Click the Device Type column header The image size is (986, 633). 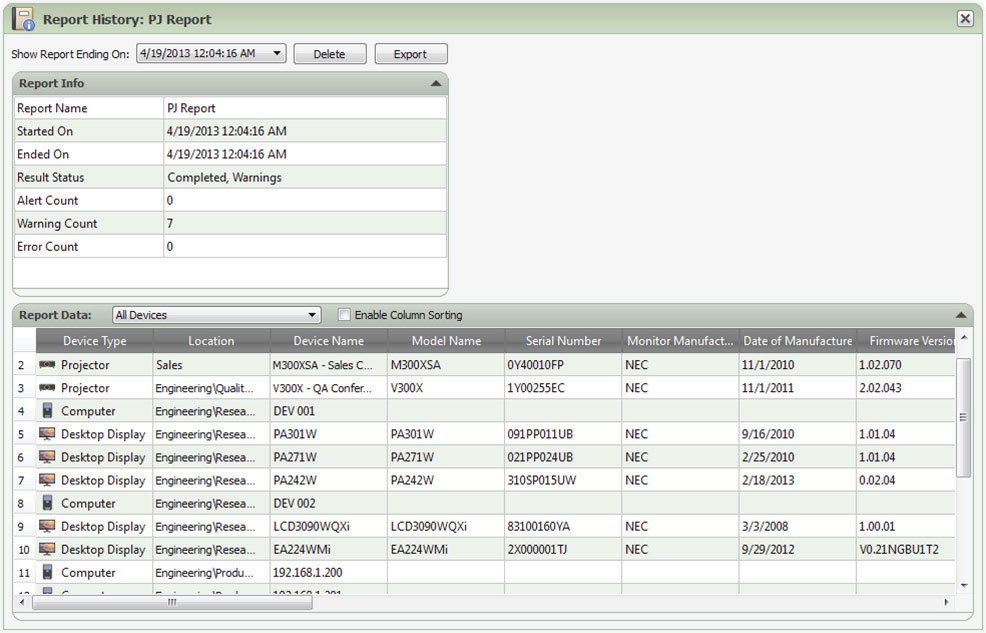[94, 341]
